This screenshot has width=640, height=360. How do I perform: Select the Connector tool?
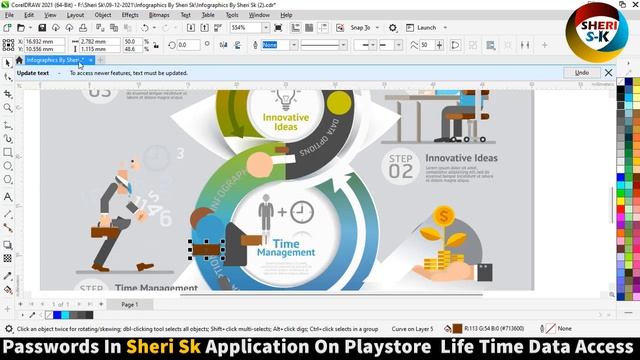(x=7, y=228)
